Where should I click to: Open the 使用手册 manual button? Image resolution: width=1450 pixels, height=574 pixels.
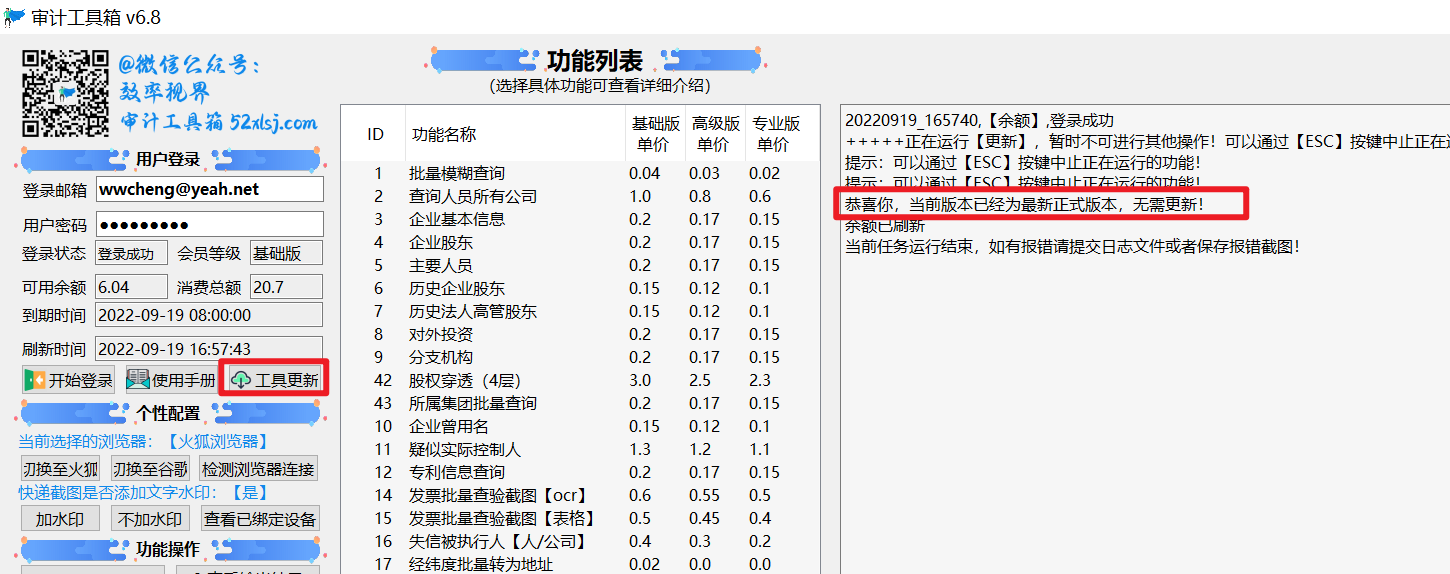[171, 380]
